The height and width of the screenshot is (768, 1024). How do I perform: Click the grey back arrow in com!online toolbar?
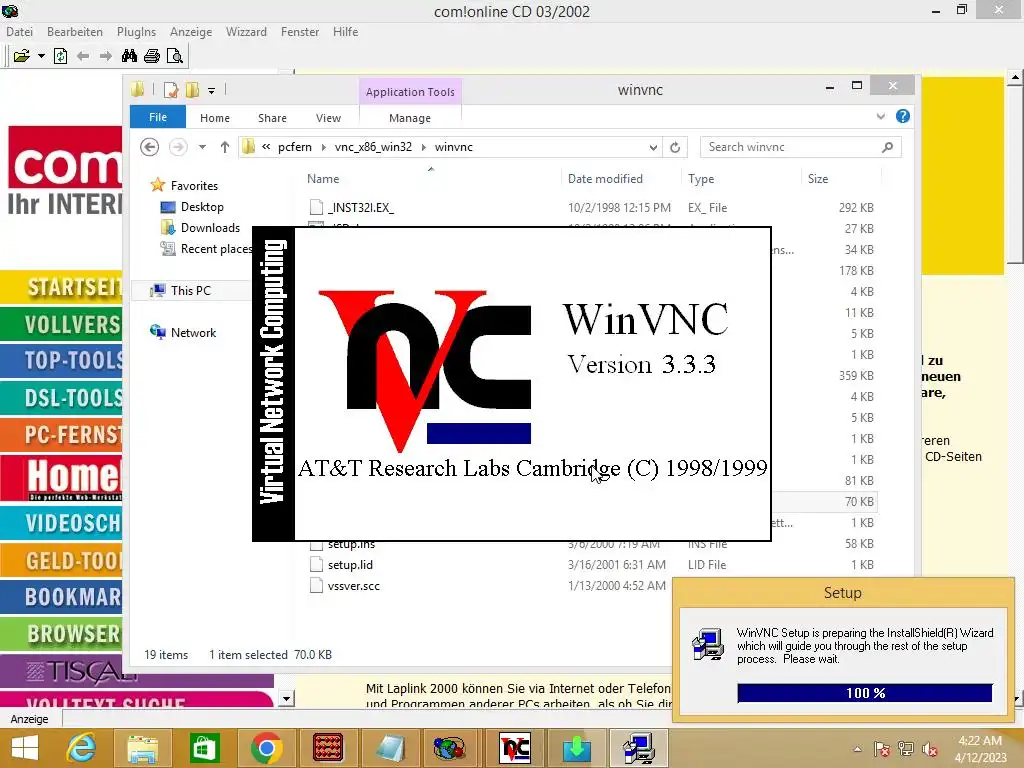83,56
